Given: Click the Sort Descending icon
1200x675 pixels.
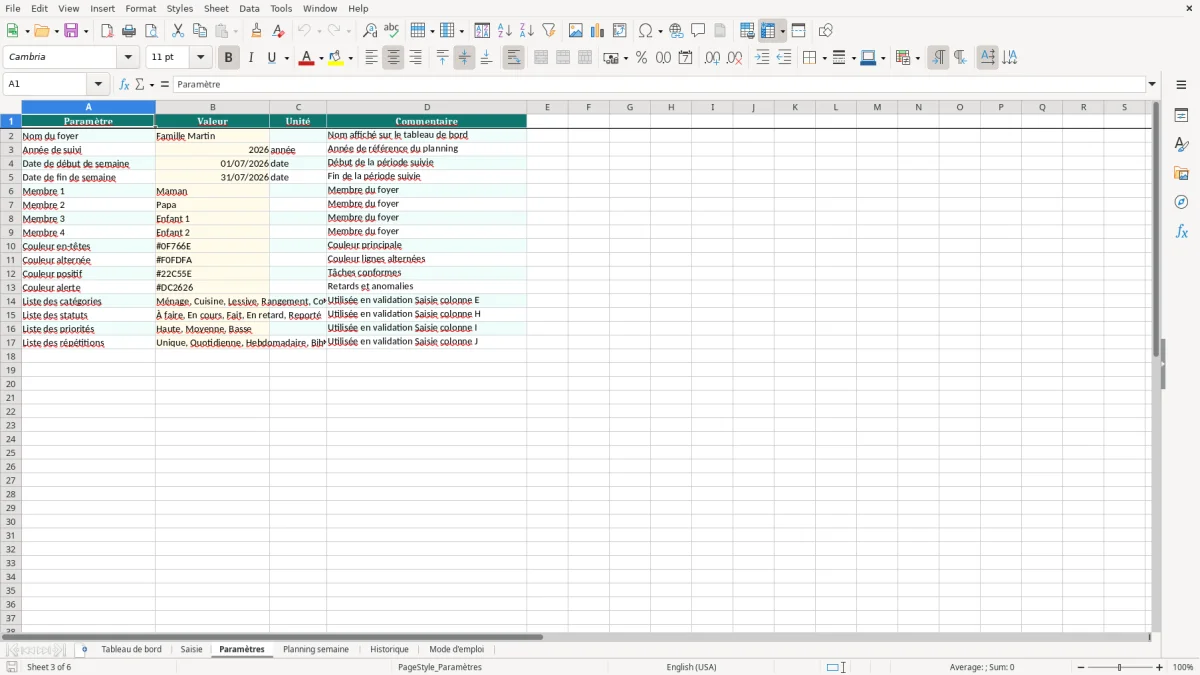Looking at the screenshot, I should (x=527, y=31).
